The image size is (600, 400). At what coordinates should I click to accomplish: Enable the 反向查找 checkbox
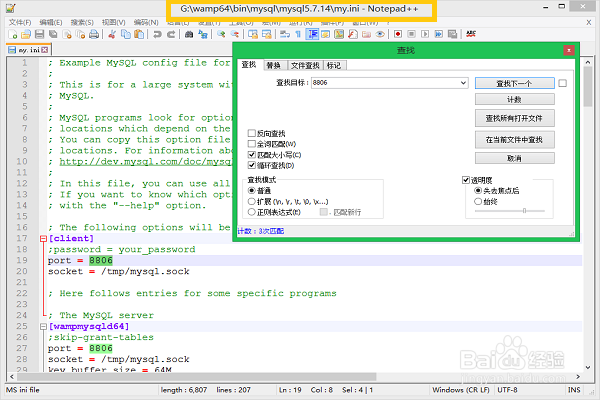coord(251,133)
